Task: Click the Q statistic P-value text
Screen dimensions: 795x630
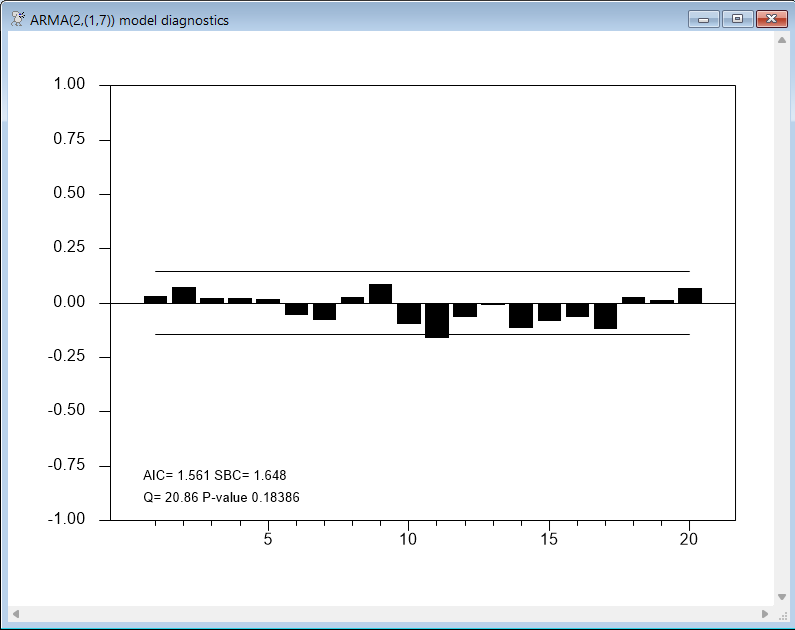Action: point(221,497)
